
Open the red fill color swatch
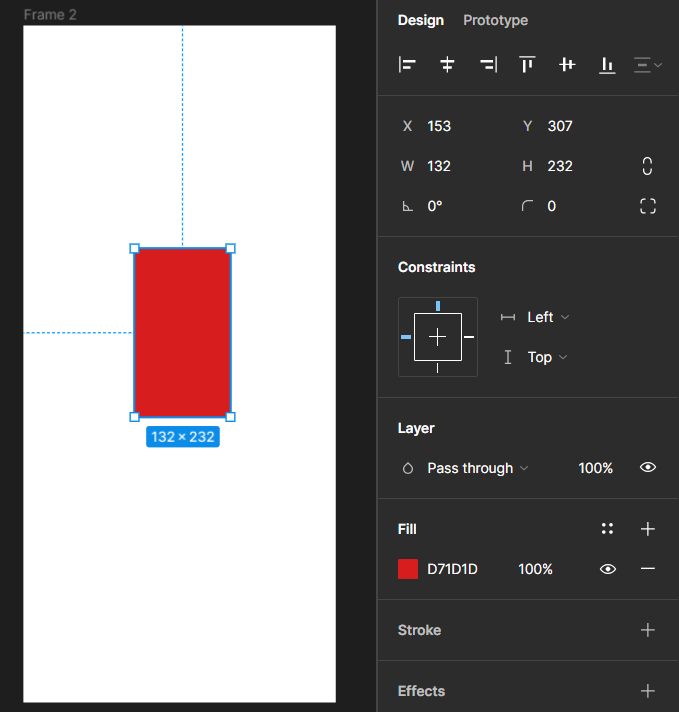point(408,569)
